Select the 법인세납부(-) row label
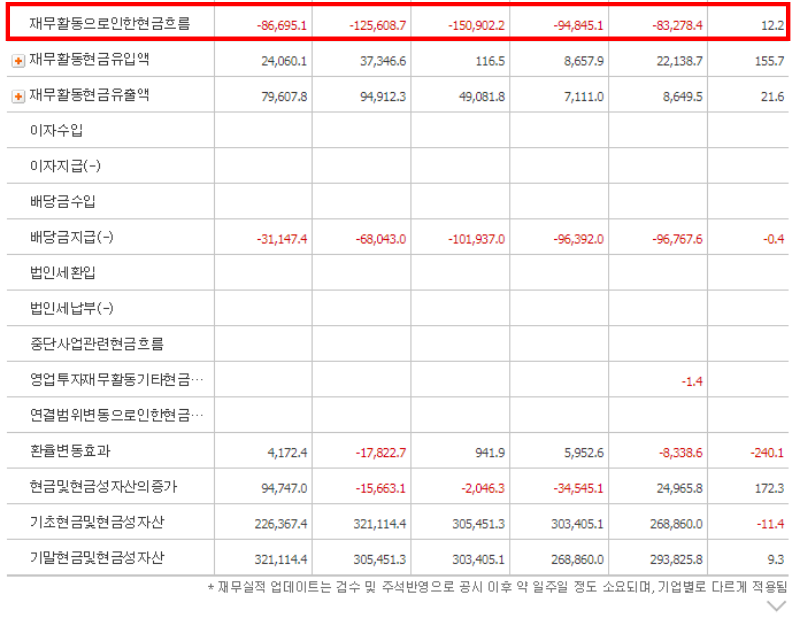 [71, 309]
